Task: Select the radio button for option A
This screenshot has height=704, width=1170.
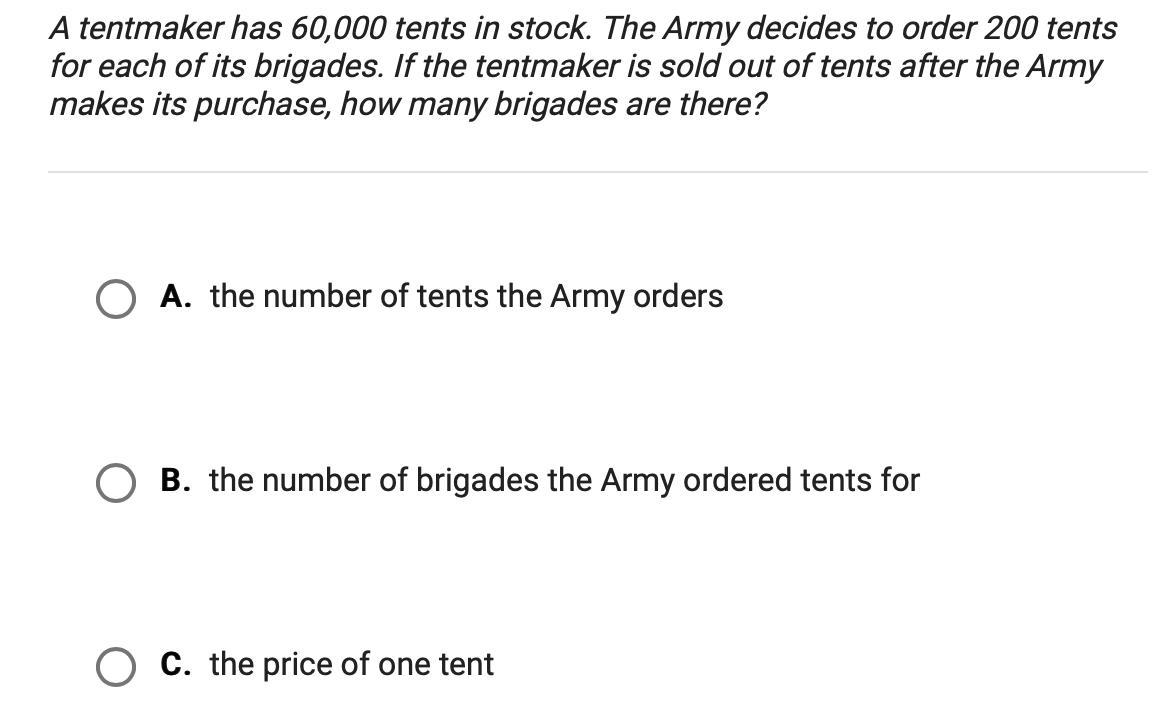Action: (116, 299)
